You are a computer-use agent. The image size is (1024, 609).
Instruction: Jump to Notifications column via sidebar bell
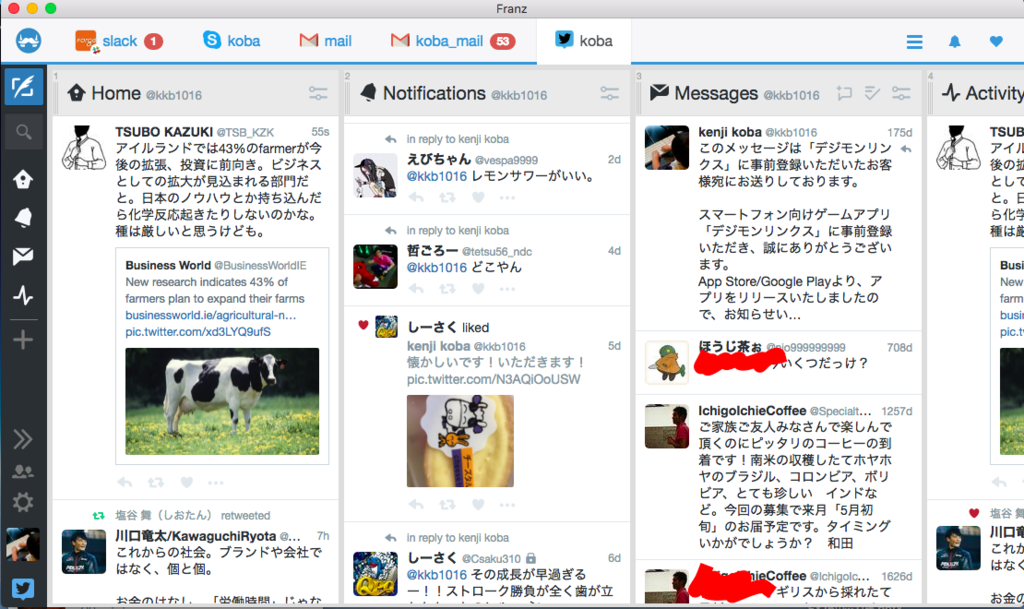pyautogui.click(x=24, y=217)
